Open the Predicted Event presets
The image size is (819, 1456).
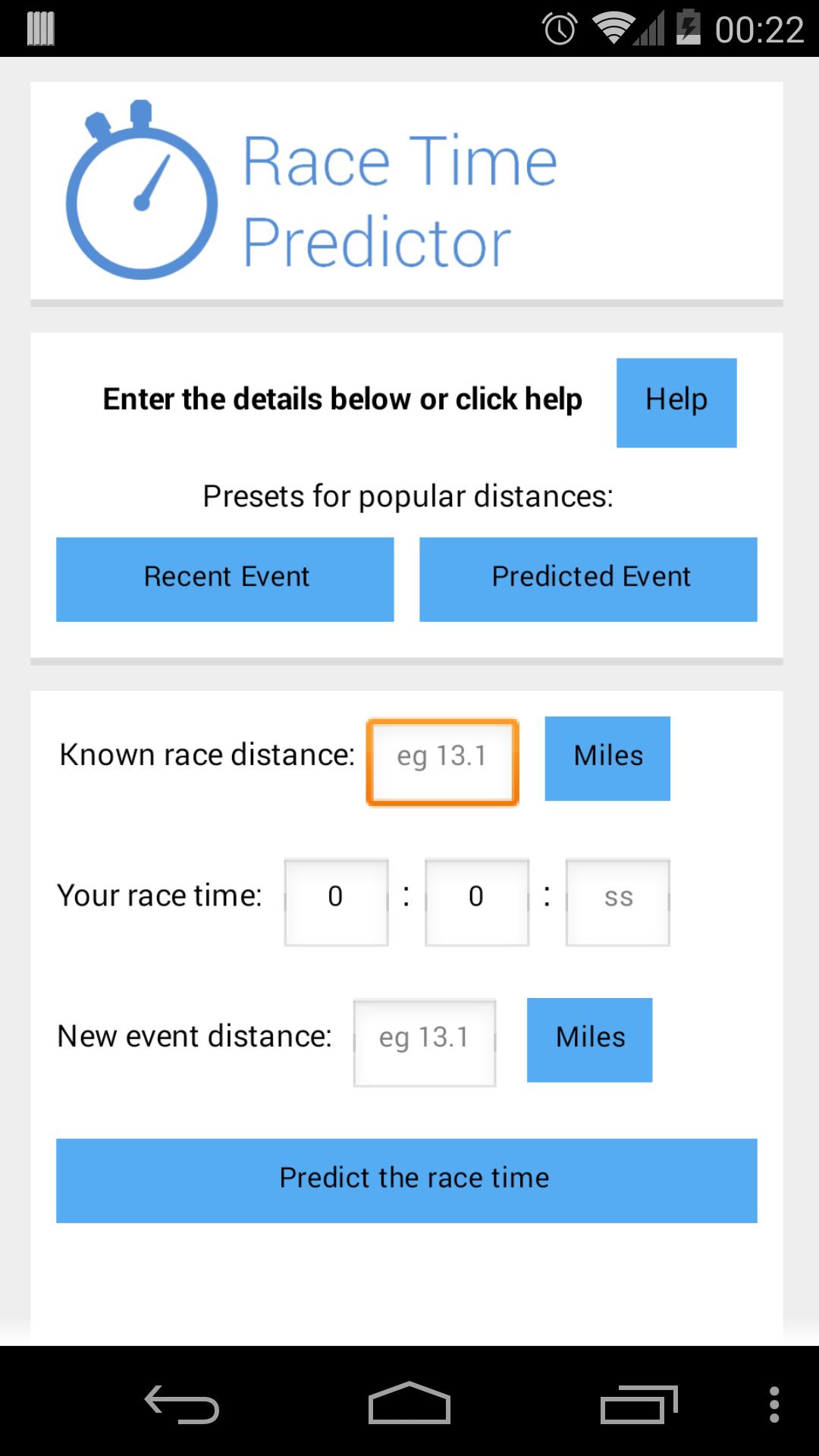click(x=589, y=578)
